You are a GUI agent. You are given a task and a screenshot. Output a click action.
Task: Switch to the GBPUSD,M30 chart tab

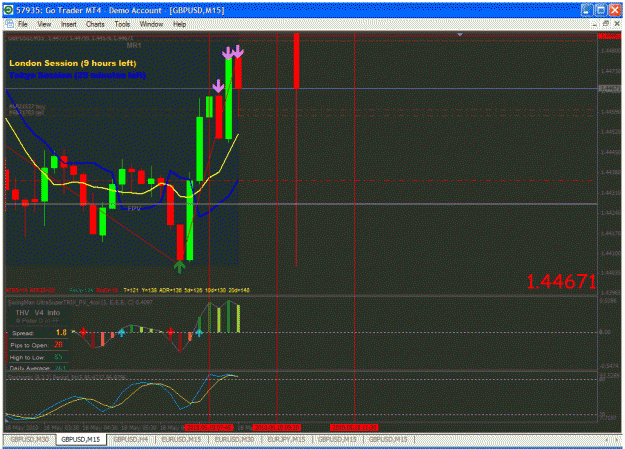pyautogui.click(x=29, y=439)
